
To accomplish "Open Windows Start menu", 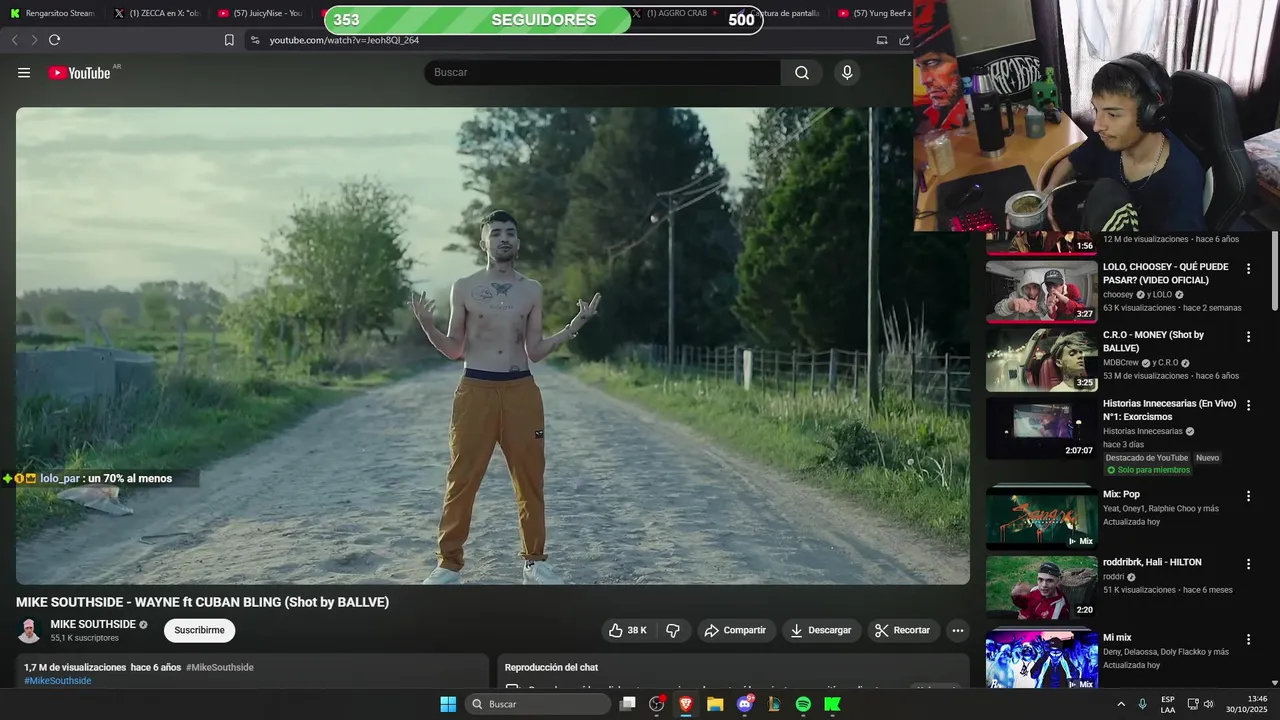I will click(x=448, y=704).
